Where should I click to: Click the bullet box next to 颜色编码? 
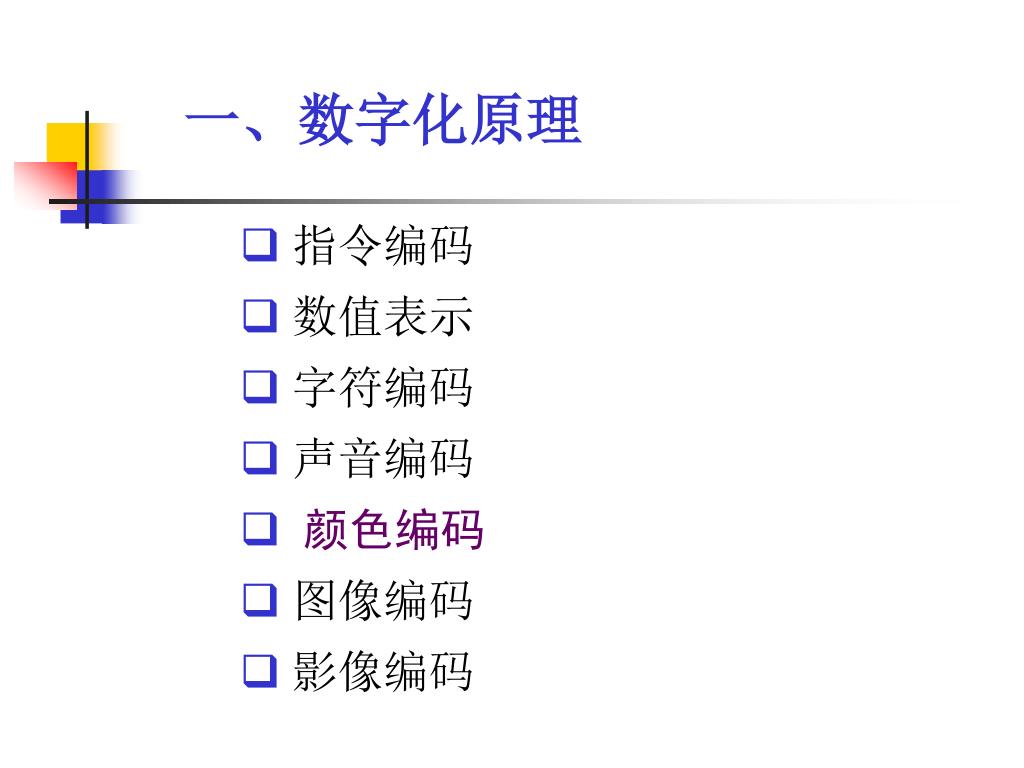(x=260, y=529)
